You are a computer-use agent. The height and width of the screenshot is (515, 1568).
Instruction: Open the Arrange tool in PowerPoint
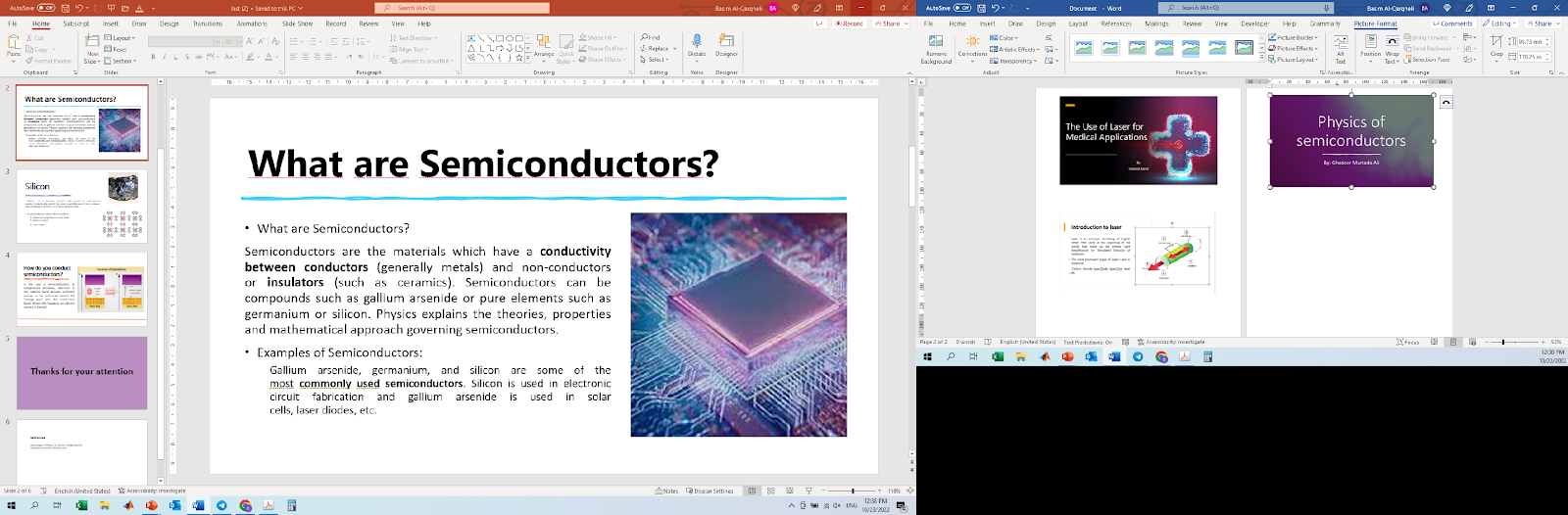544,45
